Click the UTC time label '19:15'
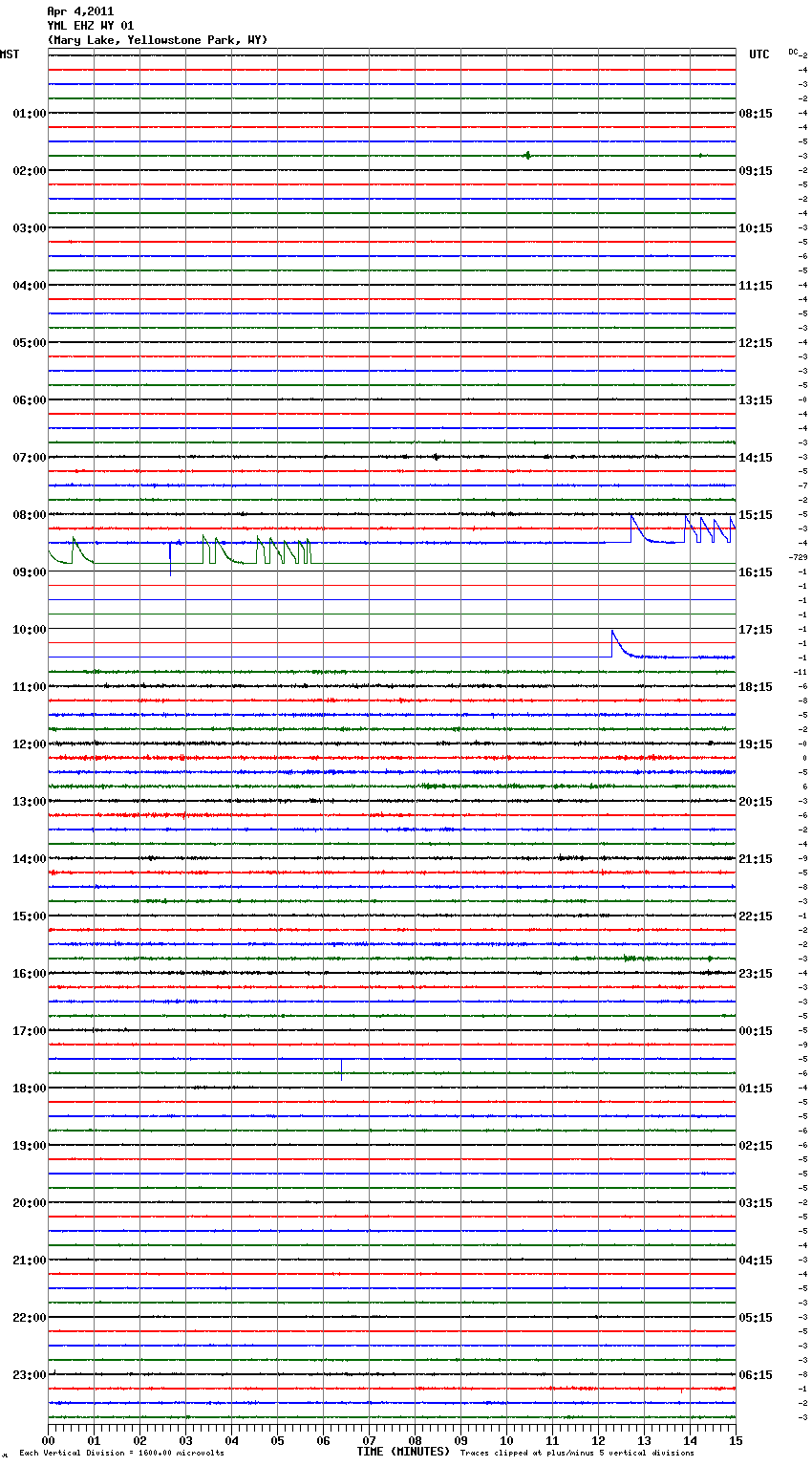This screenshot has width=812, height=1466. point(756,744)
